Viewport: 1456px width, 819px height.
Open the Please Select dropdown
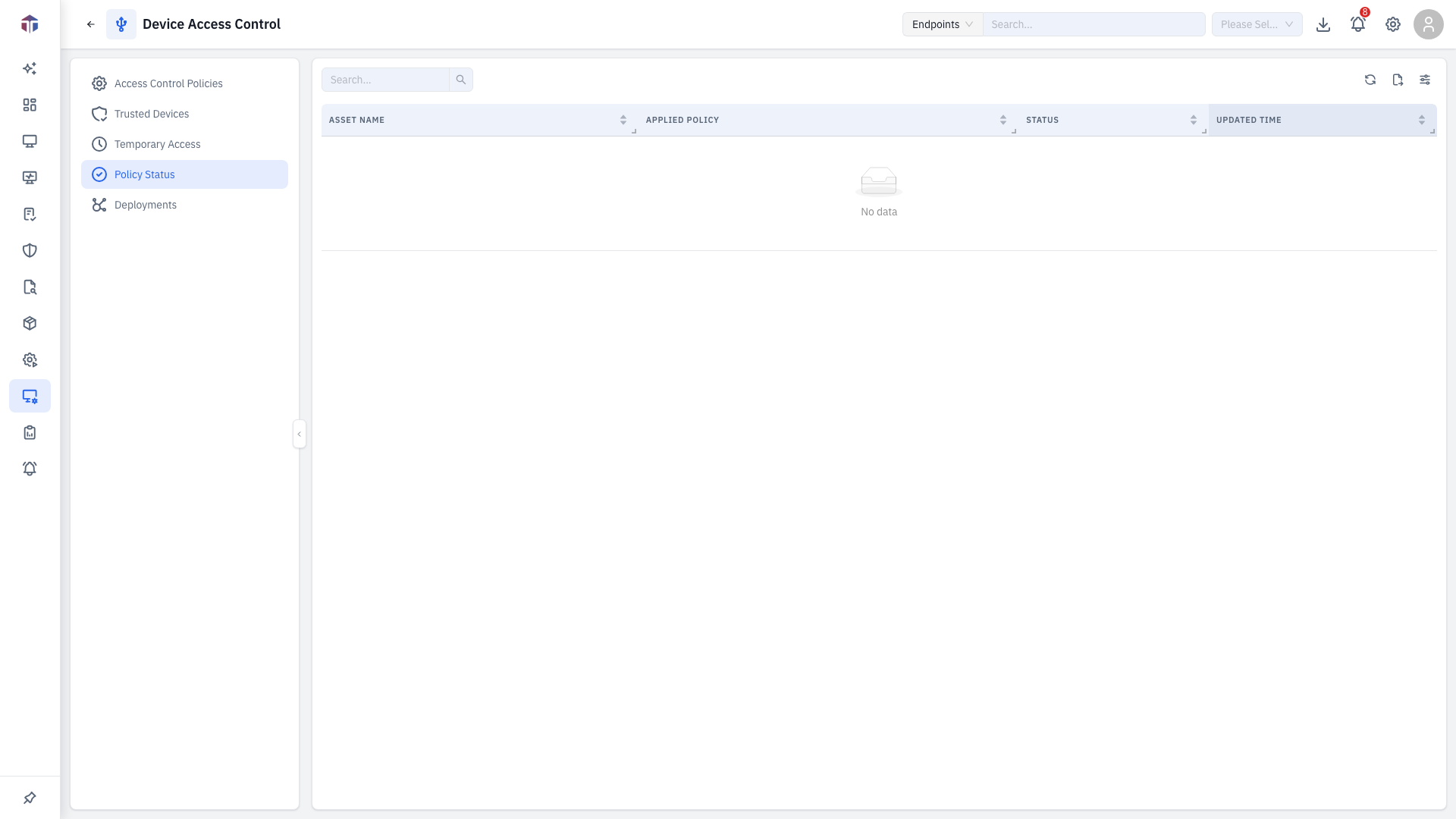[1257, 24]
